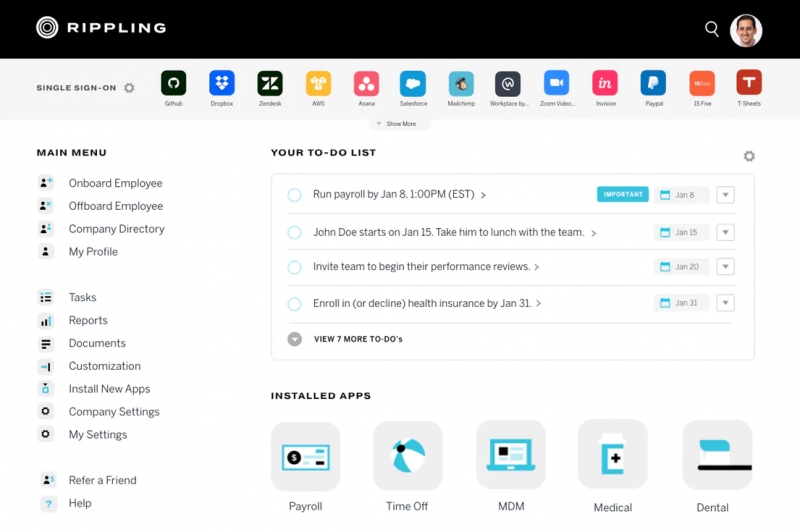Open Company Settings
The height and width of the screenshot is (532, 800).
(x=98, y=412)
